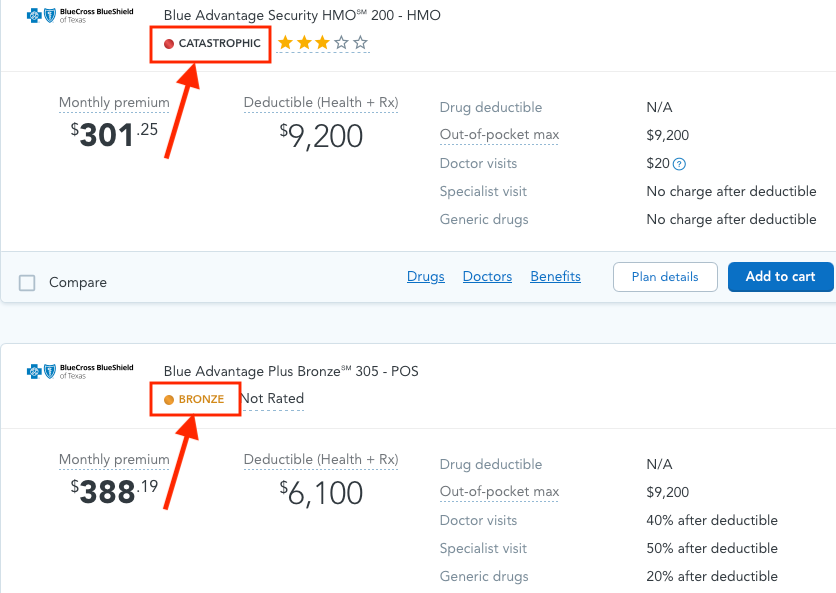Image resolution: width=836 pixels, height=593 pixels.
Task: Open the Drugs link
Action: [x=425, y=276]
